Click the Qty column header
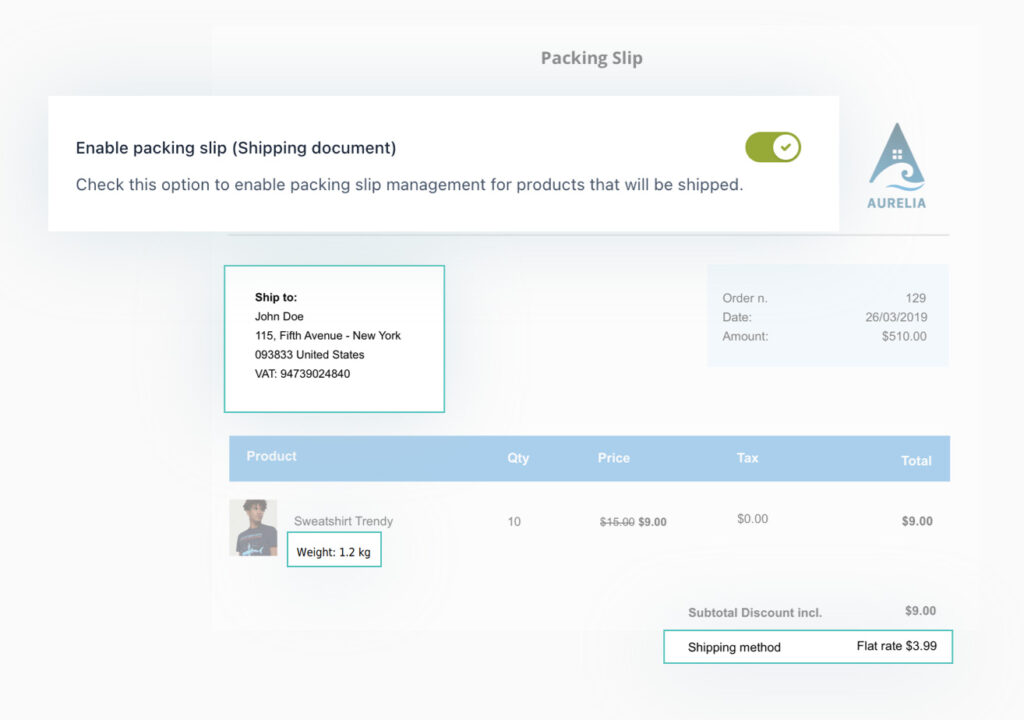Screen dimensions: 1024x720 (518, 458)
